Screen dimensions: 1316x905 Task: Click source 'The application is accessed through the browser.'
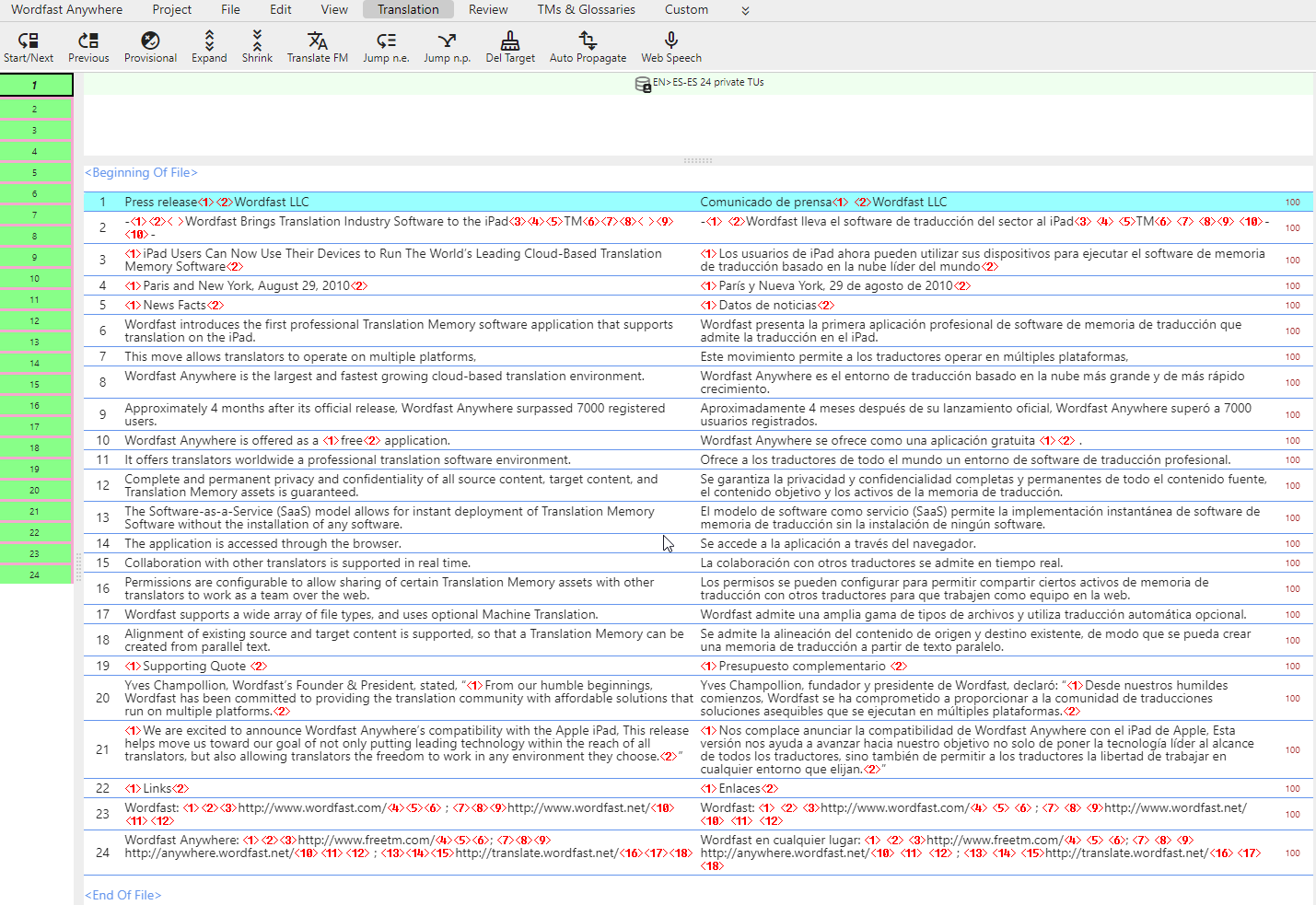click(262, 543)
